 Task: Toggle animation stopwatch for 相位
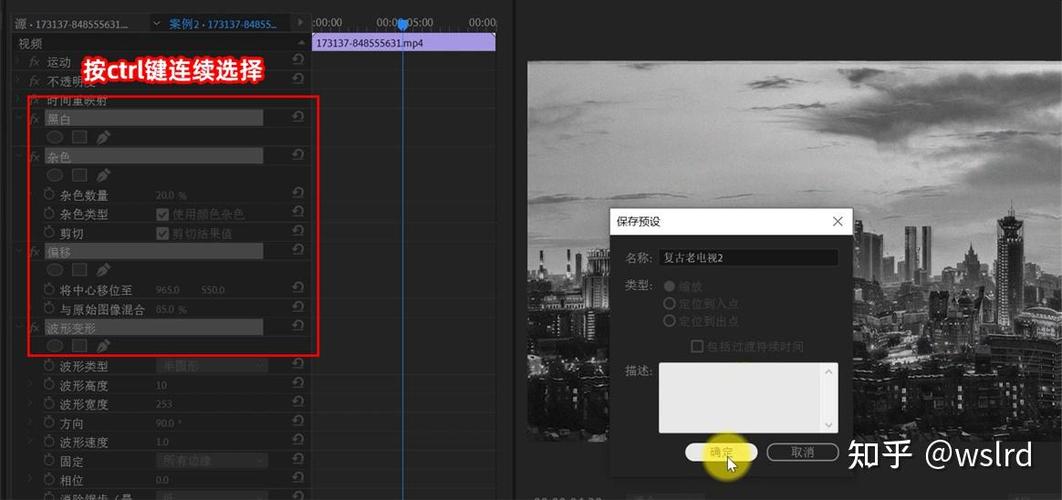pyautogui.click(x=49, y=480)
